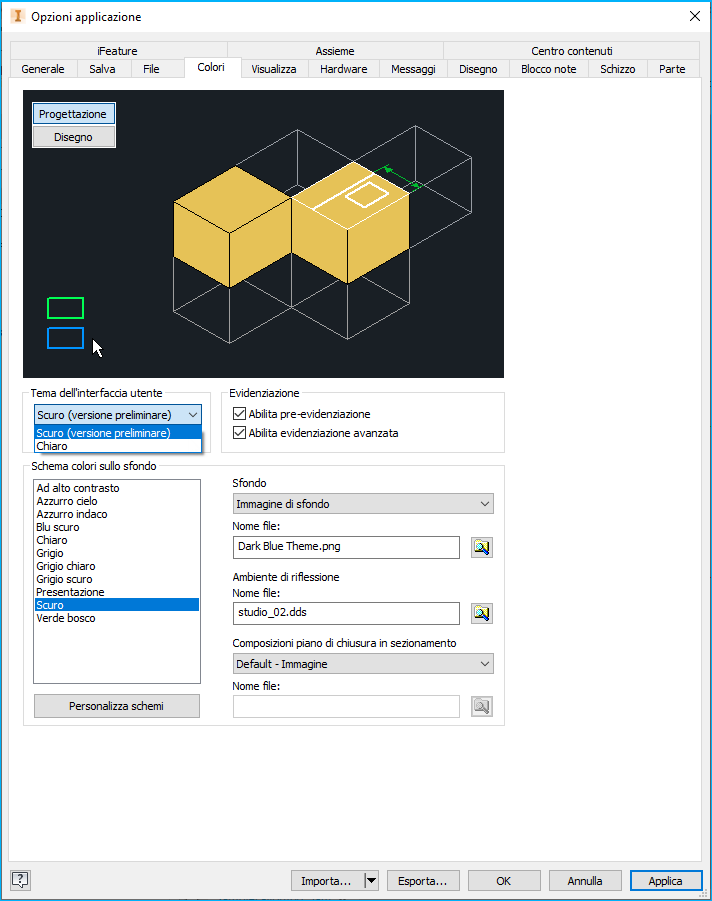Click the green rectangle color sample in preview
Image resolution: width=712 pixels, height=901 pixels.
pos(66,308)
